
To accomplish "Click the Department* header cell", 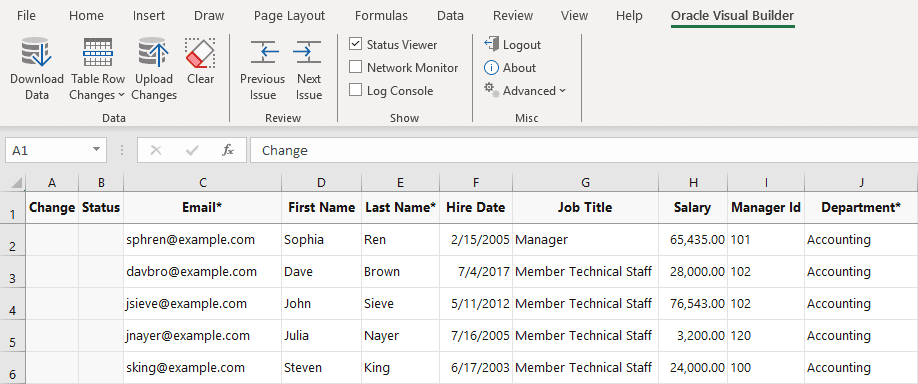I will 861,207.
